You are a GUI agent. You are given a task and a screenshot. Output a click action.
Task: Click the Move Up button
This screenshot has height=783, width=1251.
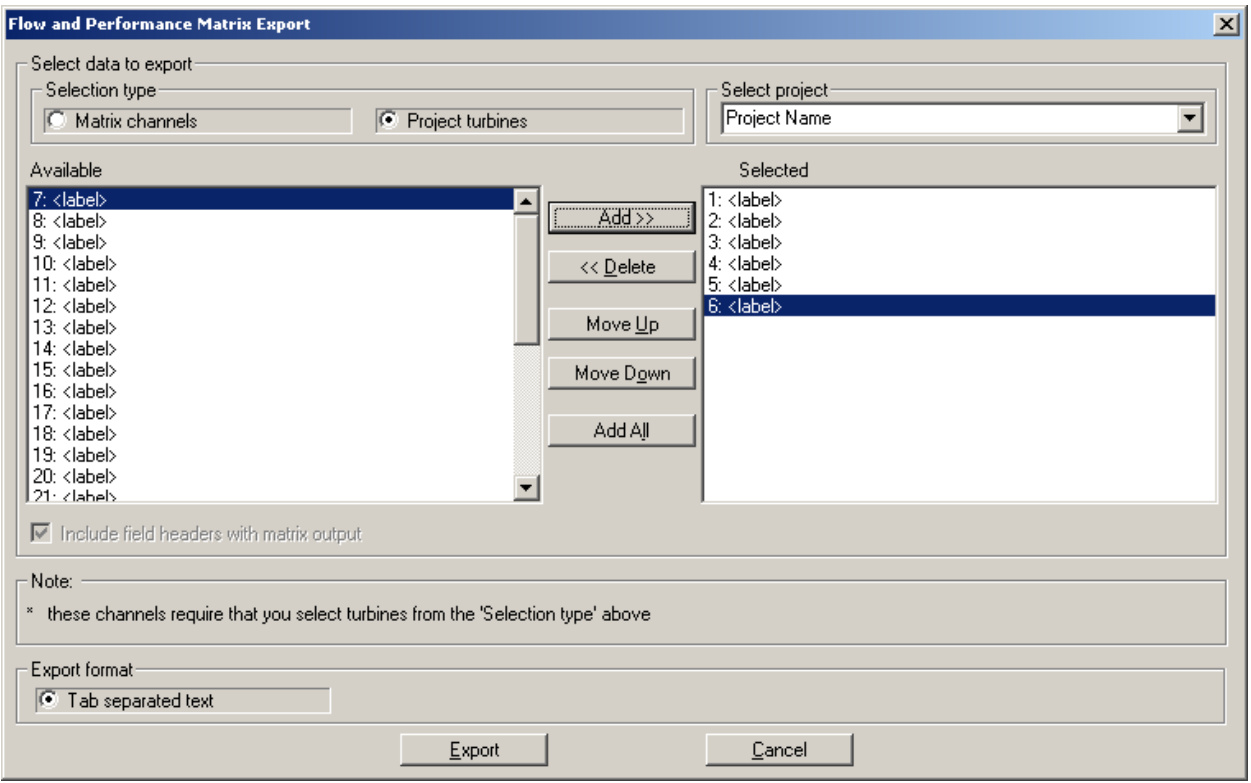[621, 325]
